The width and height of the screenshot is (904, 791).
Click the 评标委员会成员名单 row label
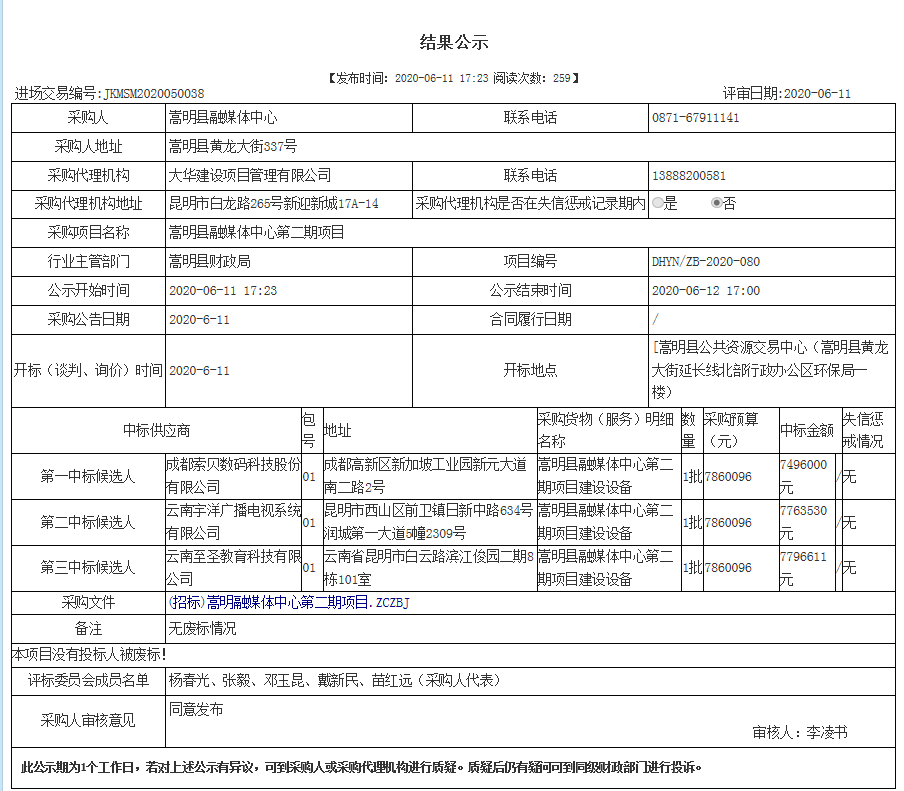[x=88, y=681]
